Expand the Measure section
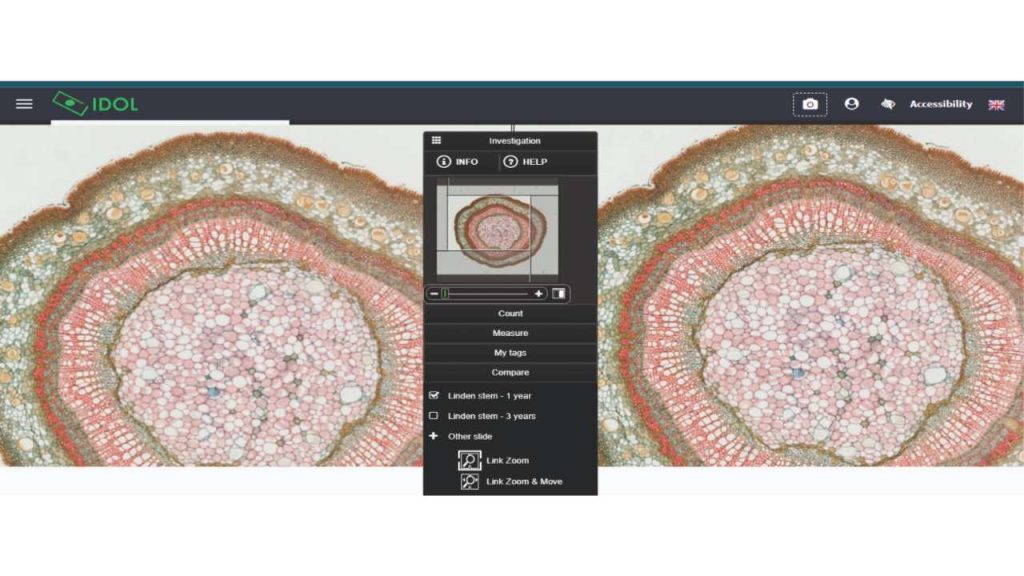 [x=510, y=333]
